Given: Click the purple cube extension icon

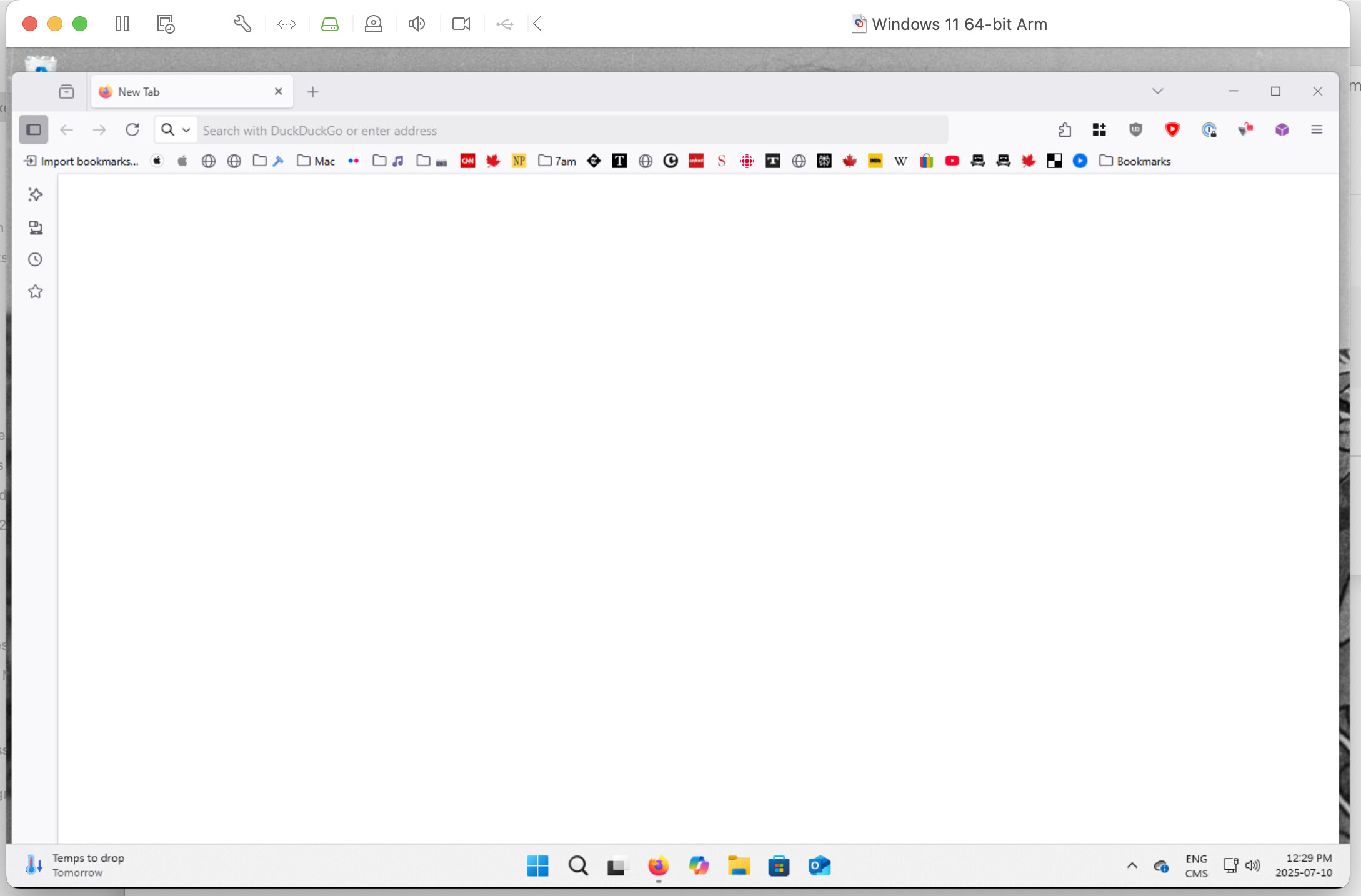Looking at the screenshot, I should coord(1282,130).
